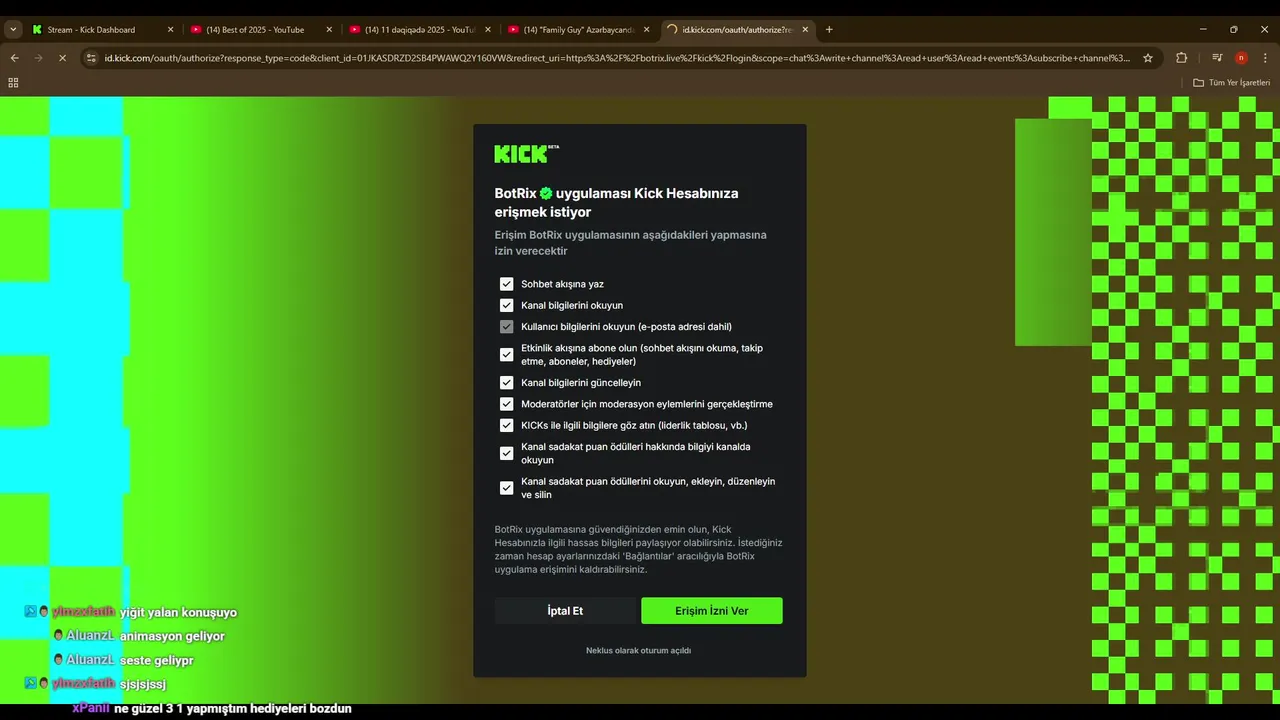Open the Chrome profile avatar
The width and height of the screenshot is (1280, 720).
1241,58
